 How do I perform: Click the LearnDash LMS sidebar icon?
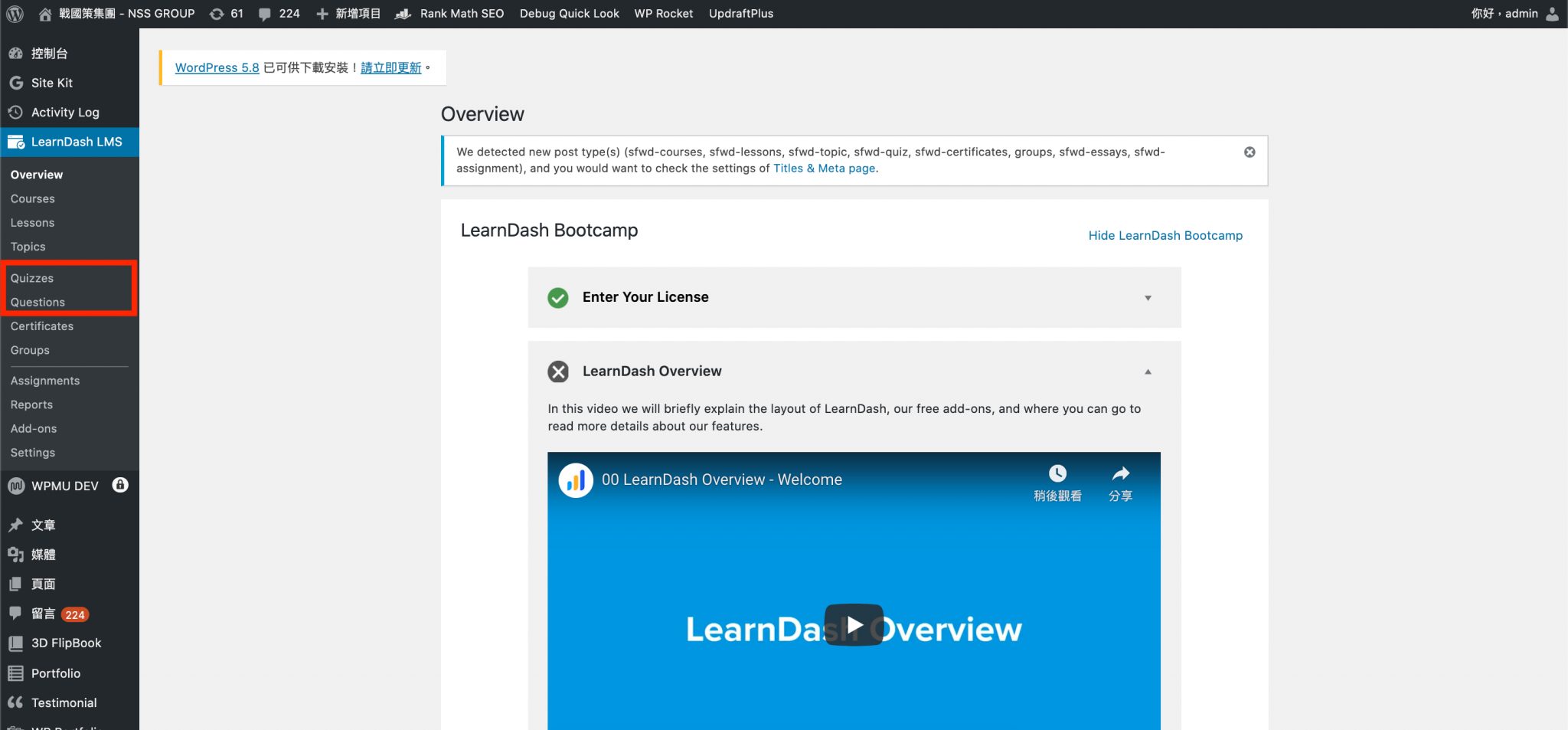(15, 142)
